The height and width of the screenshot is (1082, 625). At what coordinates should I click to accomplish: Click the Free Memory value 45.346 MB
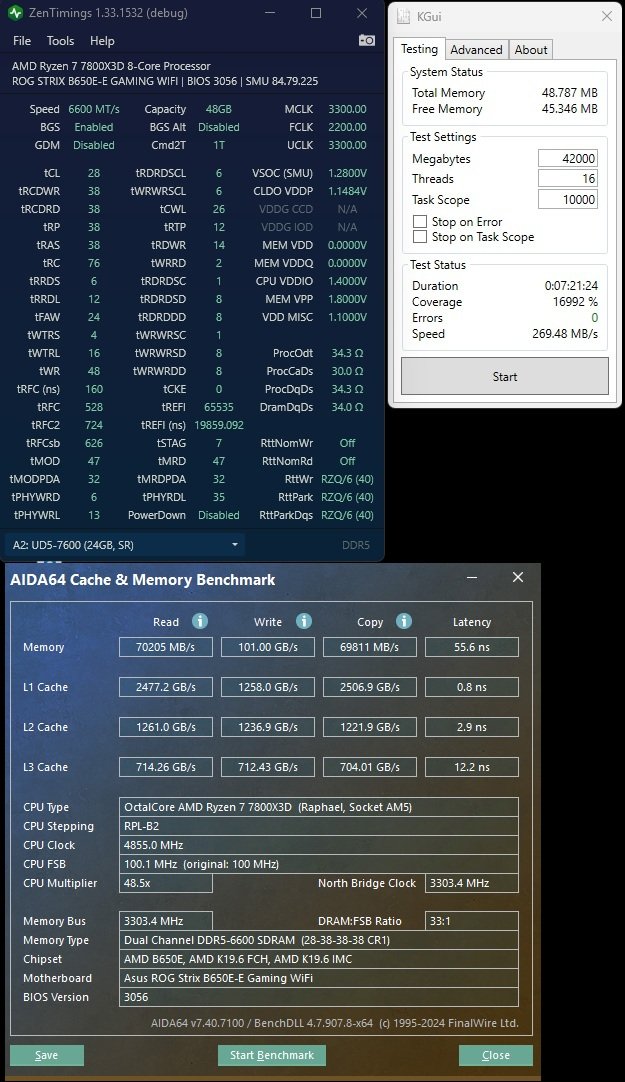(x=569, y=108)
